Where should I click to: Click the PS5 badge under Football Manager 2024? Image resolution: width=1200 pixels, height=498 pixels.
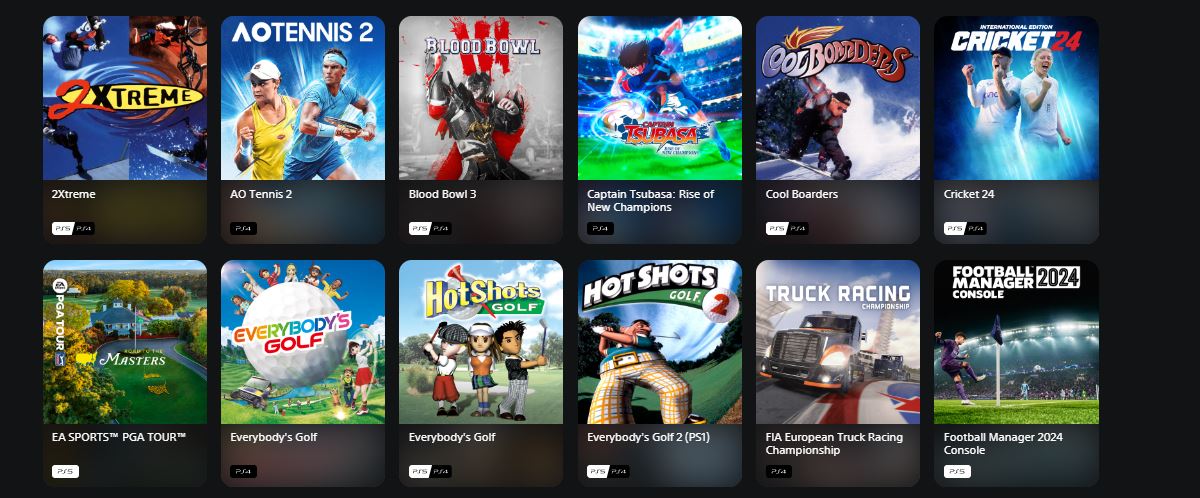click(x=957, y=471)
